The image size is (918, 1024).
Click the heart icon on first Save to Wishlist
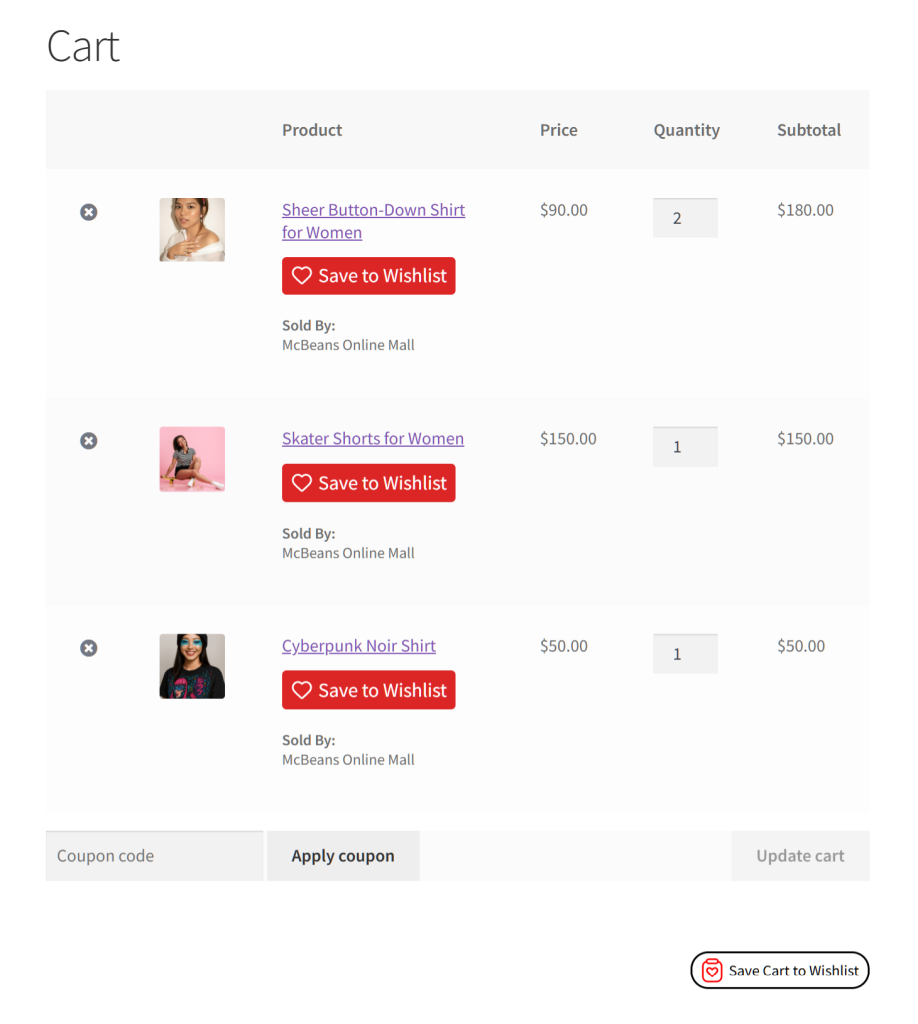[302, 275]
